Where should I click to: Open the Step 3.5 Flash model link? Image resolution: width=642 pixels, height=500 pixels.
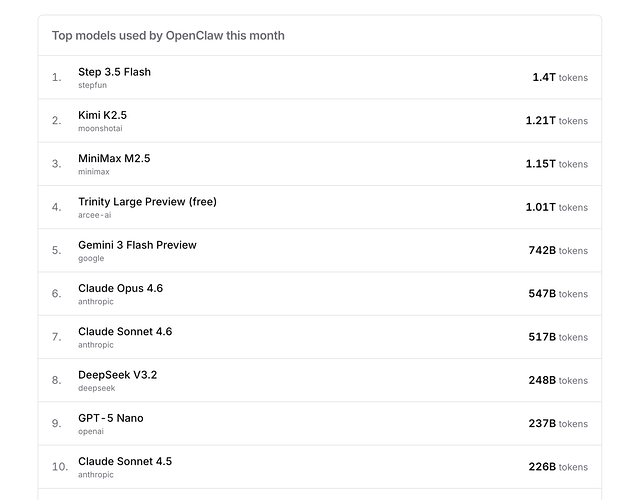114,72
